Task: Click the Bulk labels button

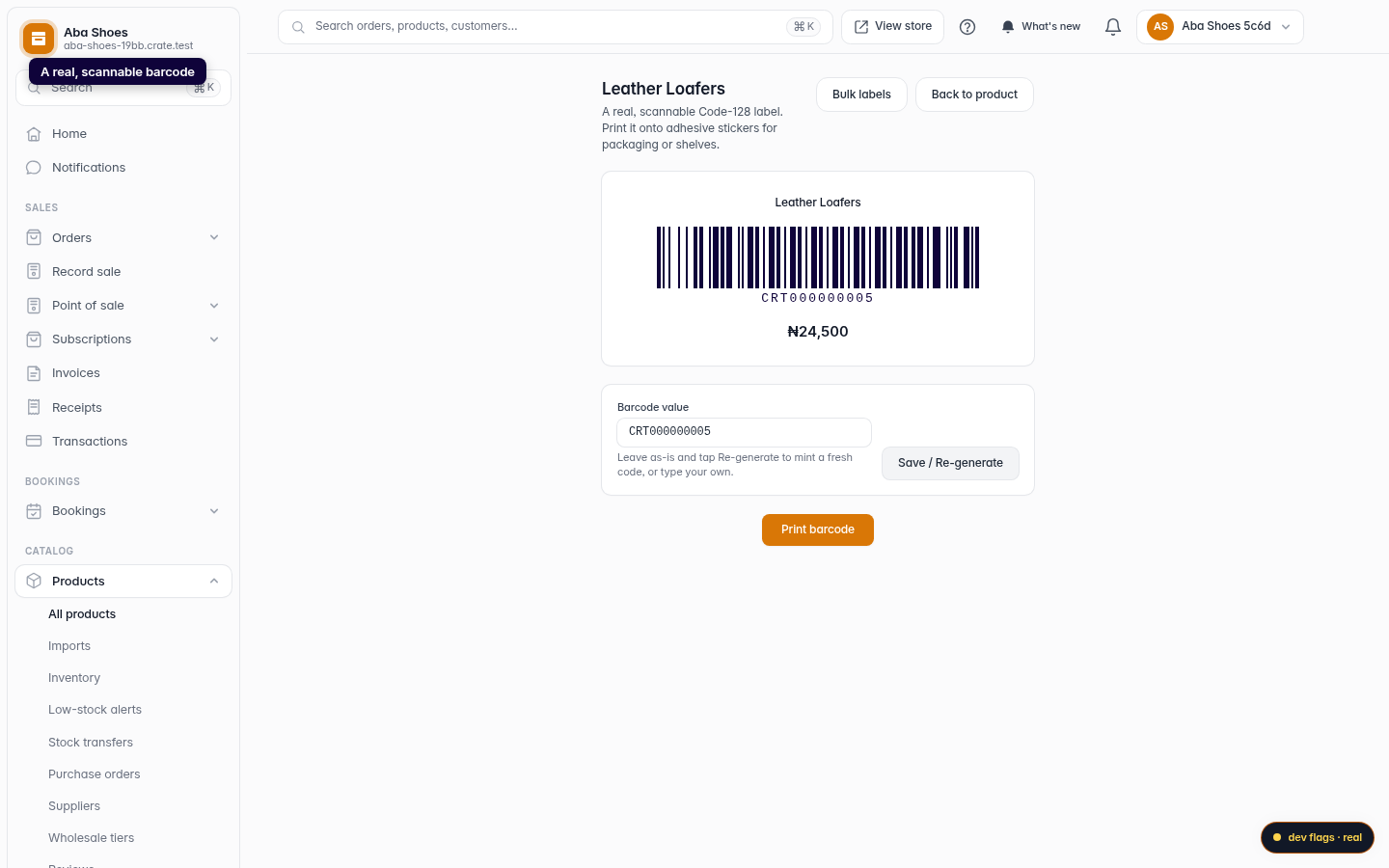Action: coord(861,95)
